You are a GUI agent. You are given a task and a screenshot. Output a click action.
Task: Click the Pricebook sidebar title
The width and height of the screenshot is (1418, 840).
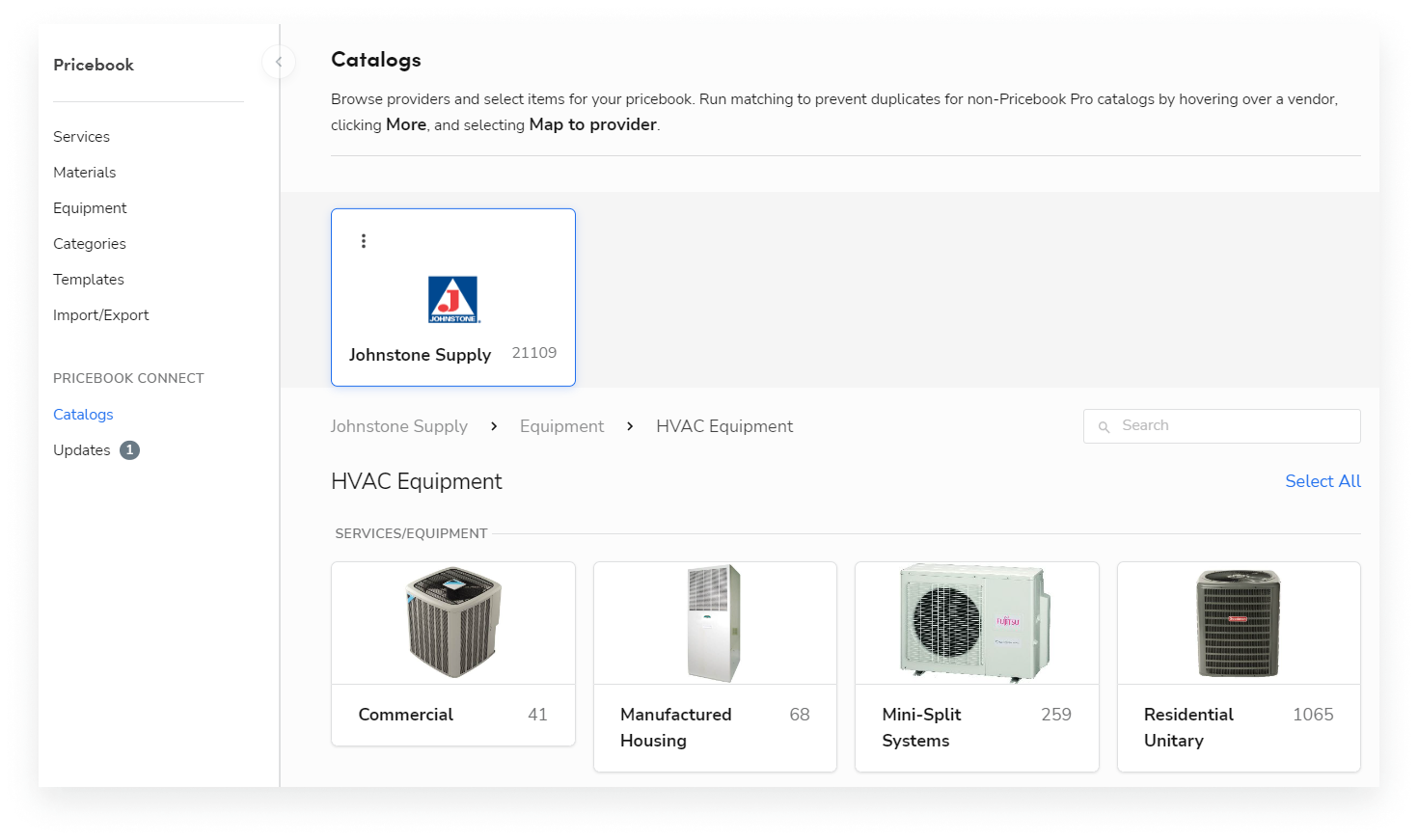coord(94,65)
